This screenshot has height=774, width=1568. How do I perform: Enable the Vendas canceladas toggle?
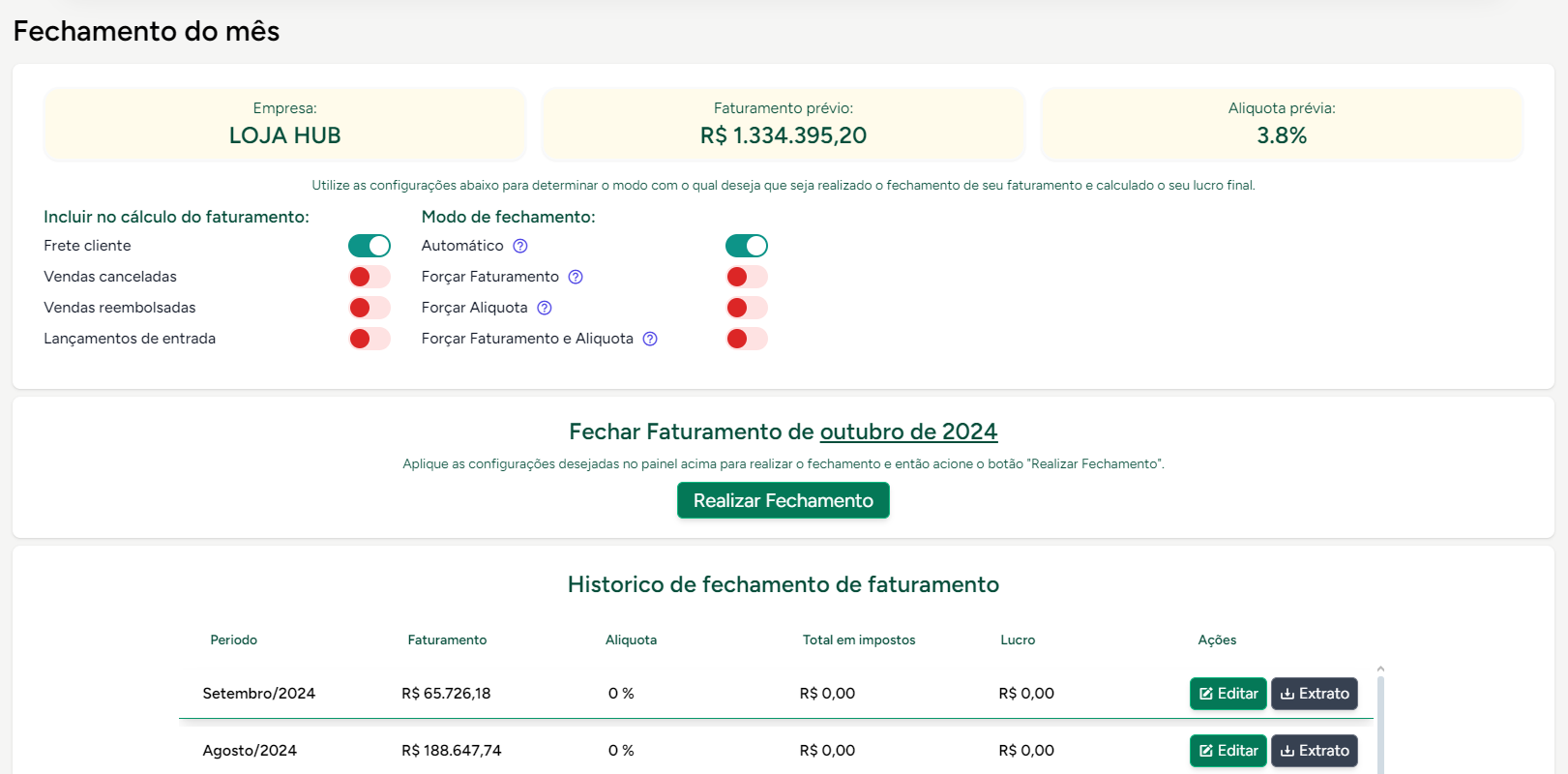(370, 277)
